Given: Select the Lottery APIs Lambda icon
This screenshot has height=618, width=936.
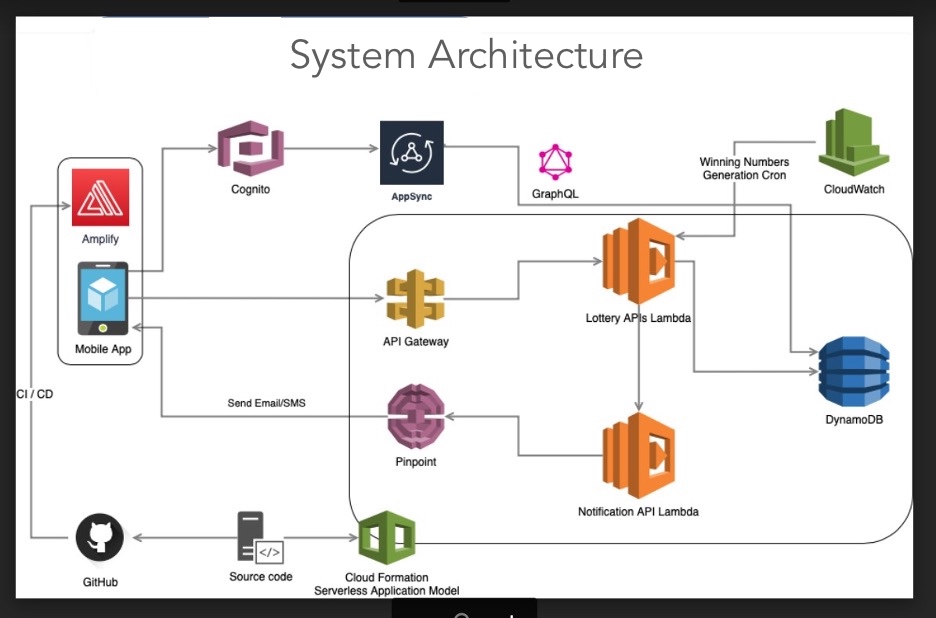Looking at the screenshot, I should 639,261.
